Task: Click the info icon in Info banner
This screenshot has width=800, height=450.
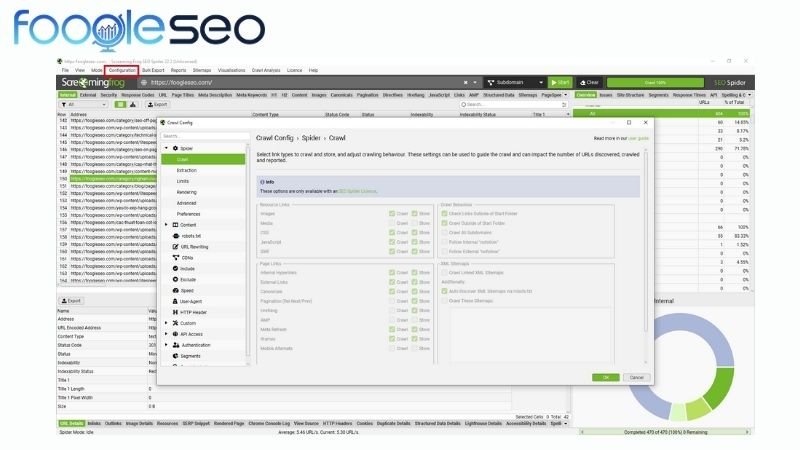Action: (x=262, y=182)
